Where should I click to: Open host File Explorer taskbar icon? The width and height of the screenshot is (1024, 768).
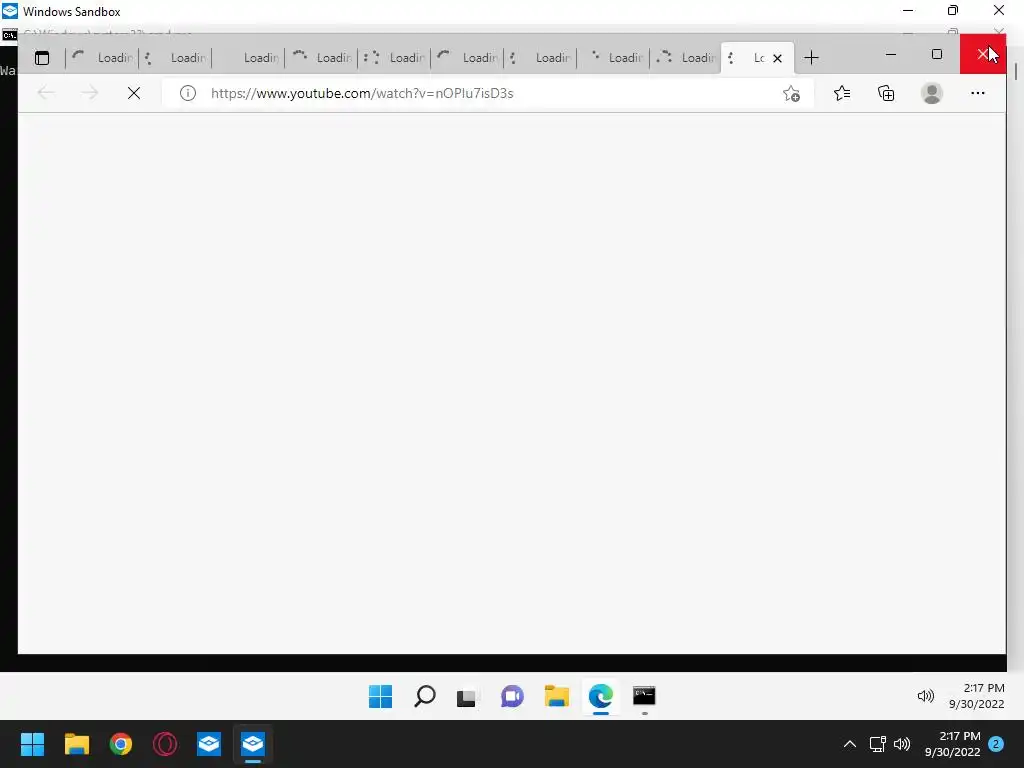[x=76, y=744]
